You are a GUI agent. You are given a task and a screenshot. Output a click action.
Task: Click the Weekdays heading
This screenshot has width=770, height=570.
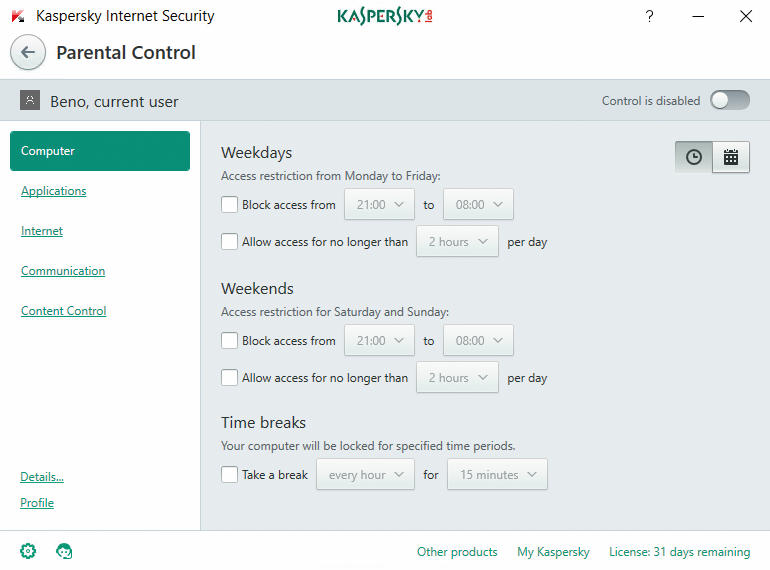(x=256, y=153)
